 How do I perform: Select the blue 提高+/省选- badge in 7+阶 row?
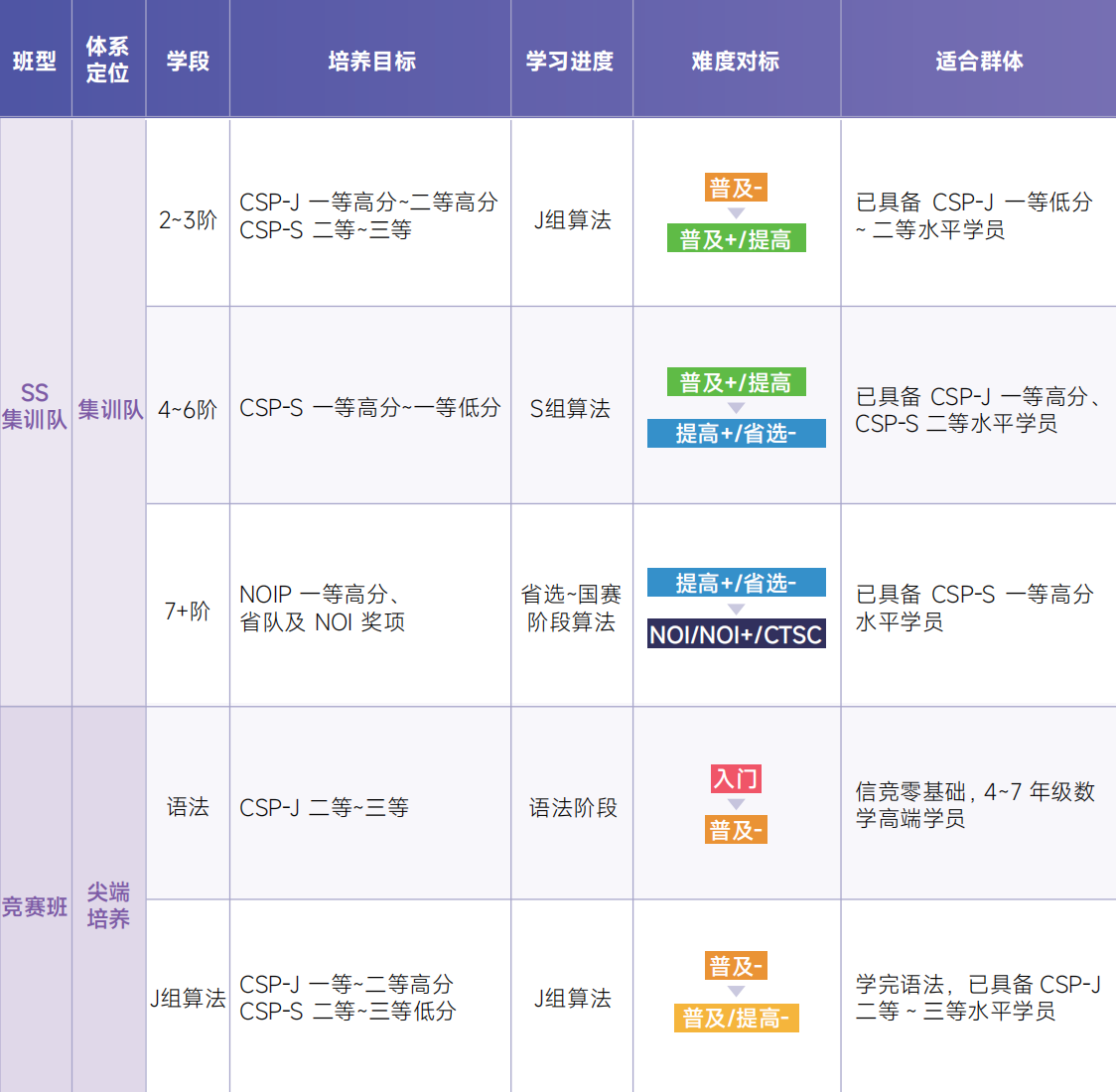pos(736,583)
